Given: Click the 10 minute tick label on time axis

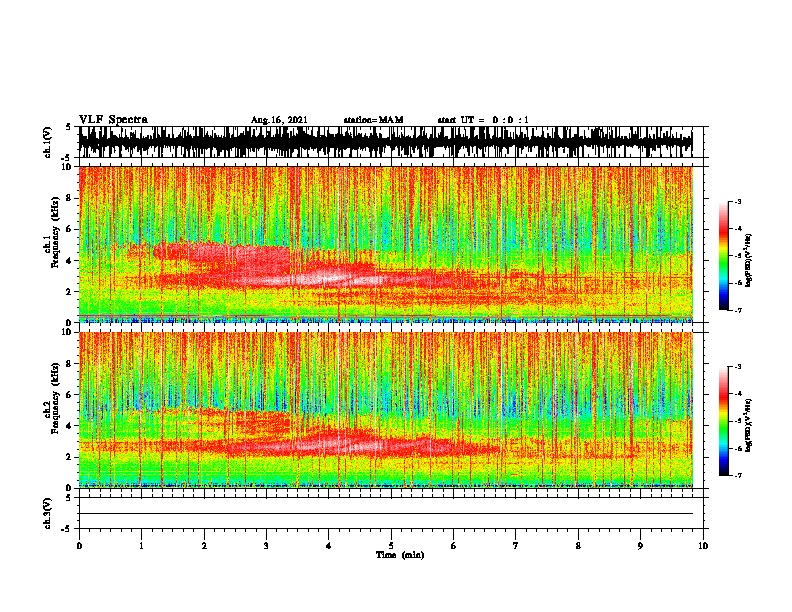Looking at the screenshot, I should [703, 546].
